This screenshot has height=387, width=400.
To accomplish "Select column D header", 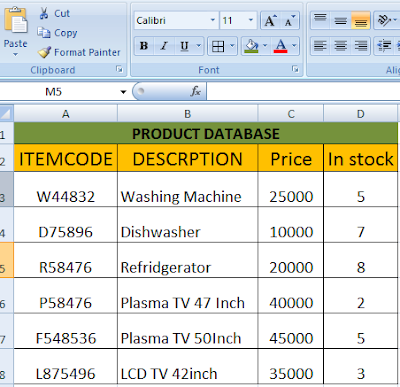I will [361, 114].
